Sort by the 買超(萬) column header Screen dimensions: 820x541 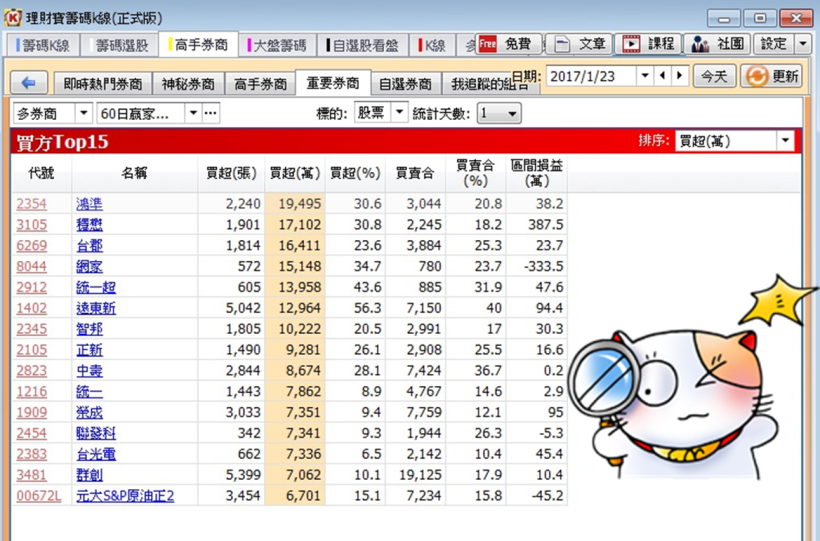click(x=295, y=173)
